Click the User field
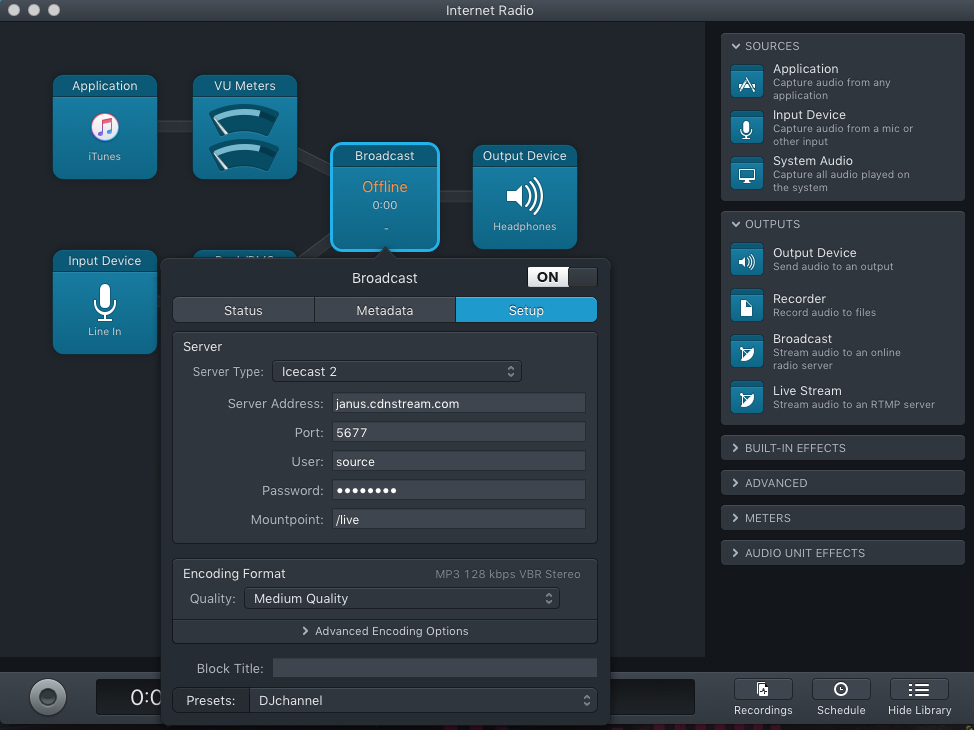This screenshot has width=974, height=730. [x=458, y=462]
